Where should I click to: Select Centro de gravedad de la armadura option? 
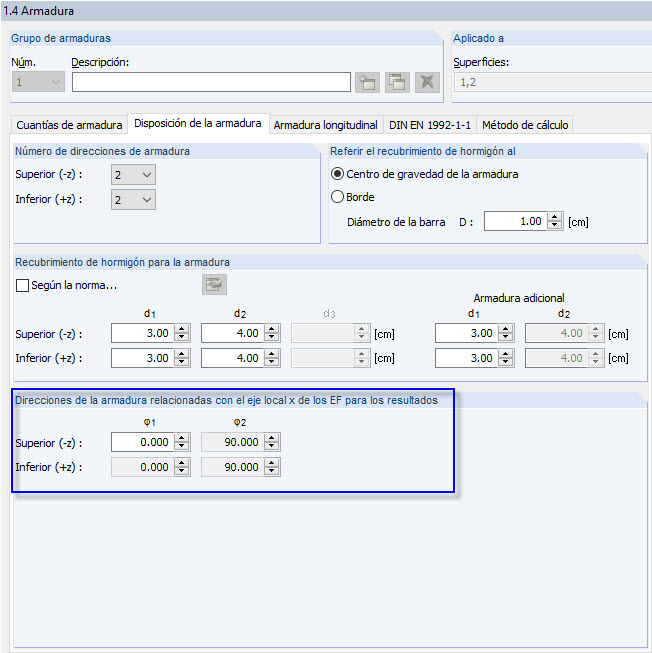[424, 174]
